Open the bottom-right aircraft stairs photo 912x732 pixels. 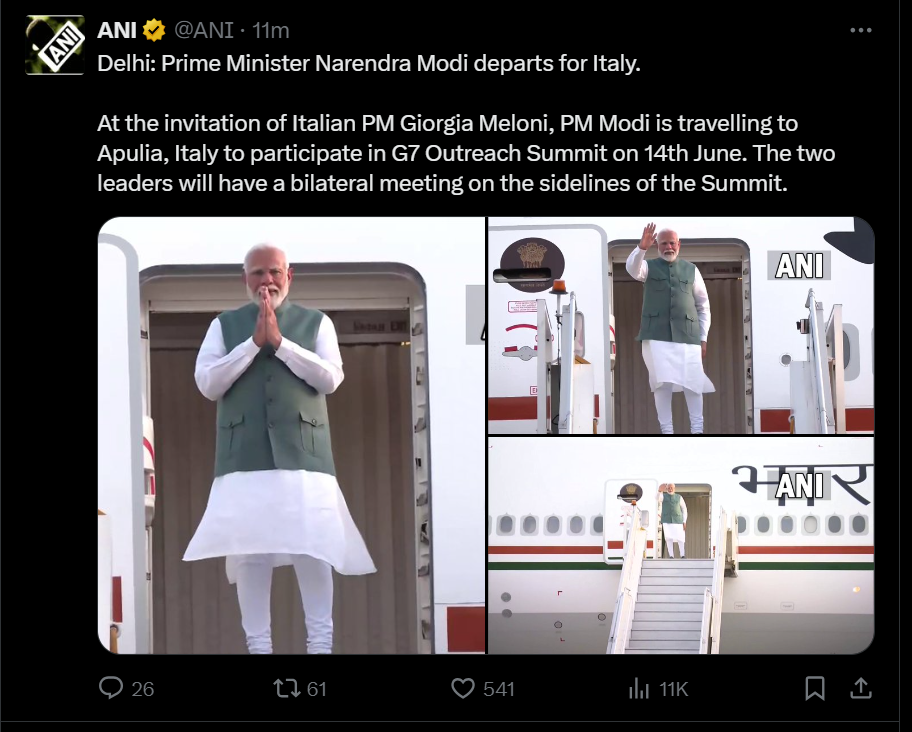pos(680,545)
